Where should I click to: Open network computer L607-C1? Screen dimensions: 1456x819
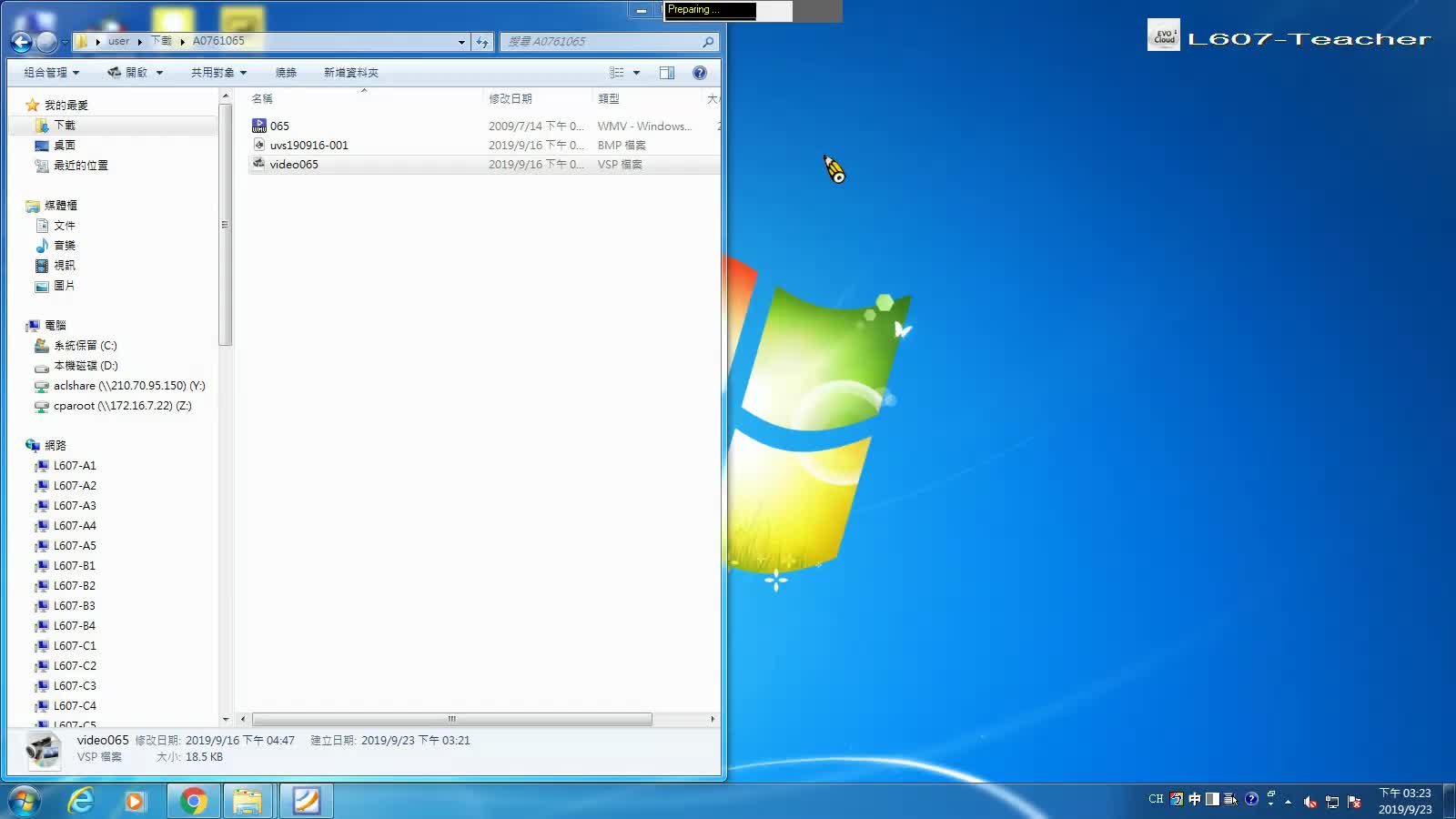click(75, 646)
